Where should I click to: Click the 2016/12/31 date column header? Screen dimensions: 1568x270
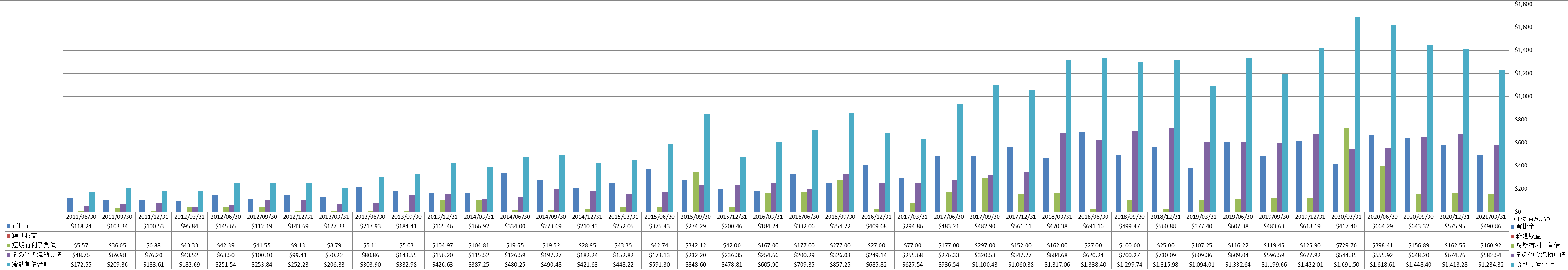876,217
